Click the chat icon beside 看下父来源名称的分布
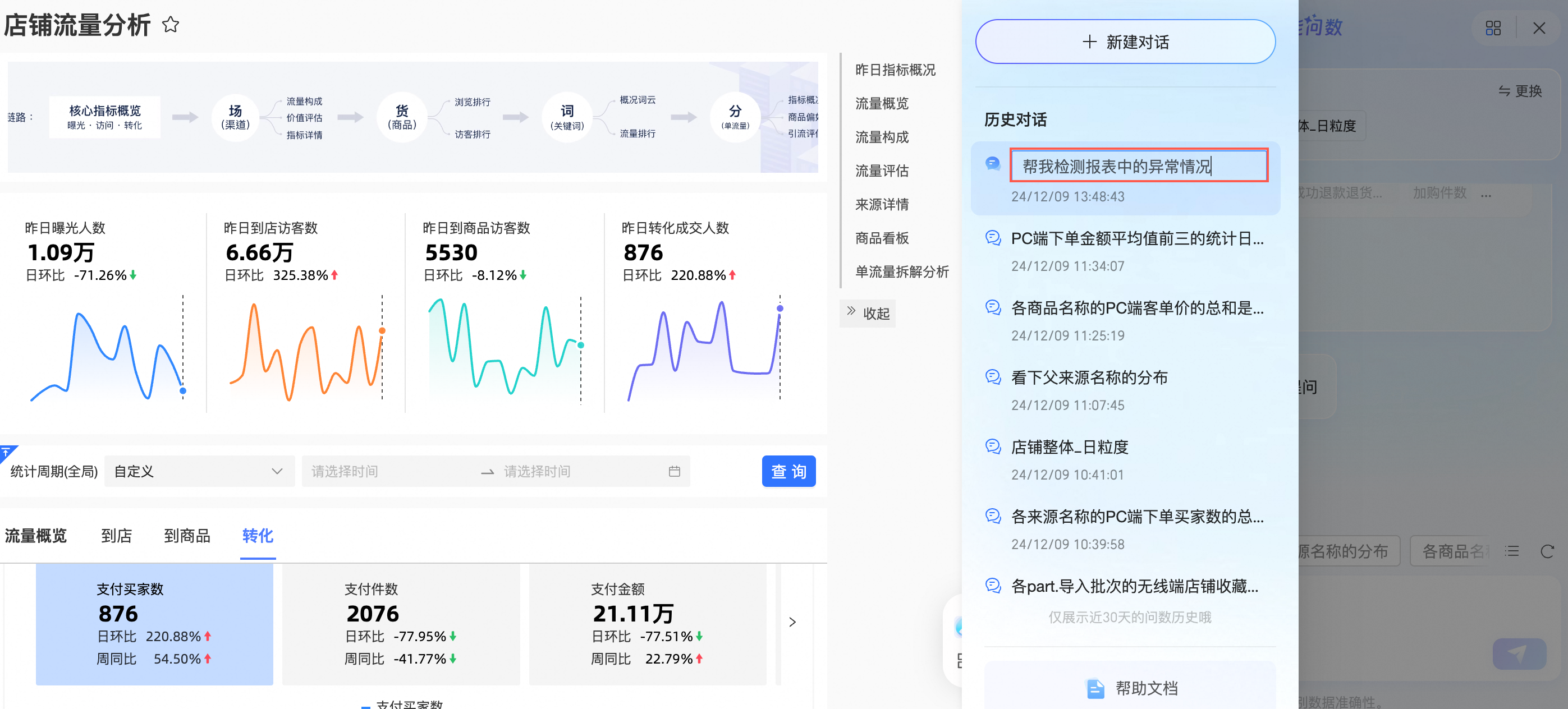The image size is (1568, 709). coord(993,377)
